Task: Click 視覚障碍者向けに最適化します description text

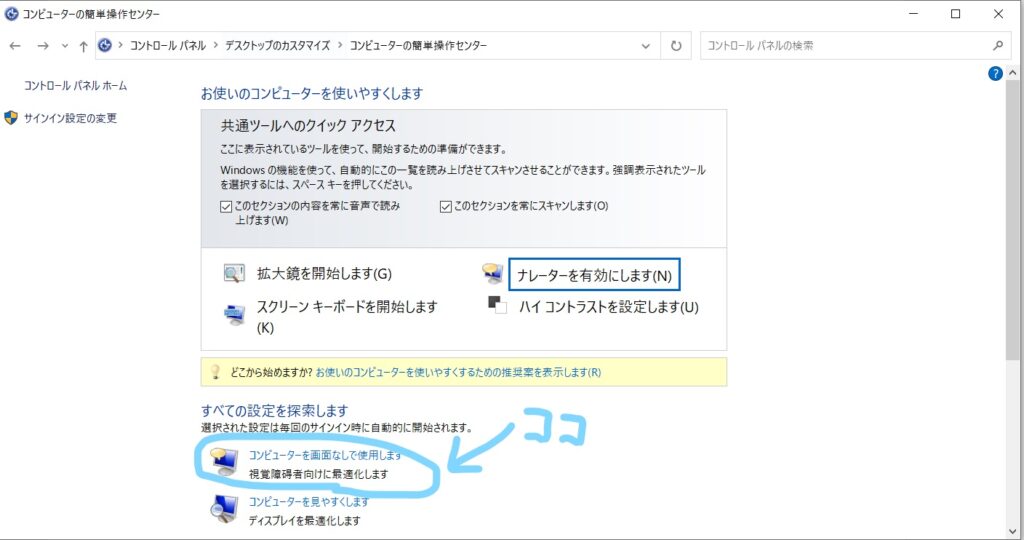Action: [x=318, y=474]
